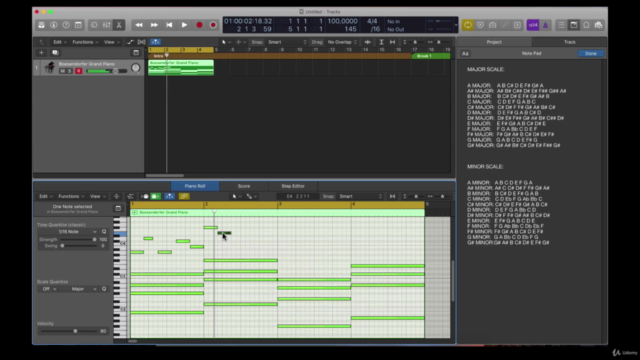Select the Boesendorfer Grand Piano region
Image resolution: width=640 pixels, height=360 pixels.
tap(181, 68)
